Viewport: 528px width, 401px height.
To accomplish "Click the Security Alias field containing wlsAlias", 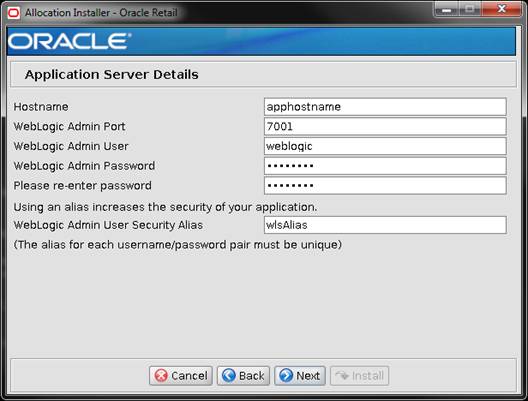I will click(385, 225).
